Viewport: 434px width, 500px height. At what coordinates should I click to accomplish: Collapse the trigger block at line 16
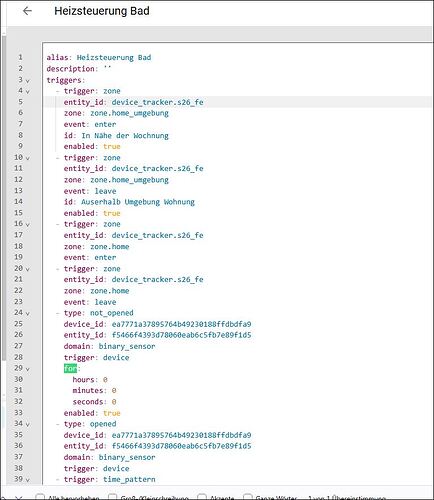[28, 225]
